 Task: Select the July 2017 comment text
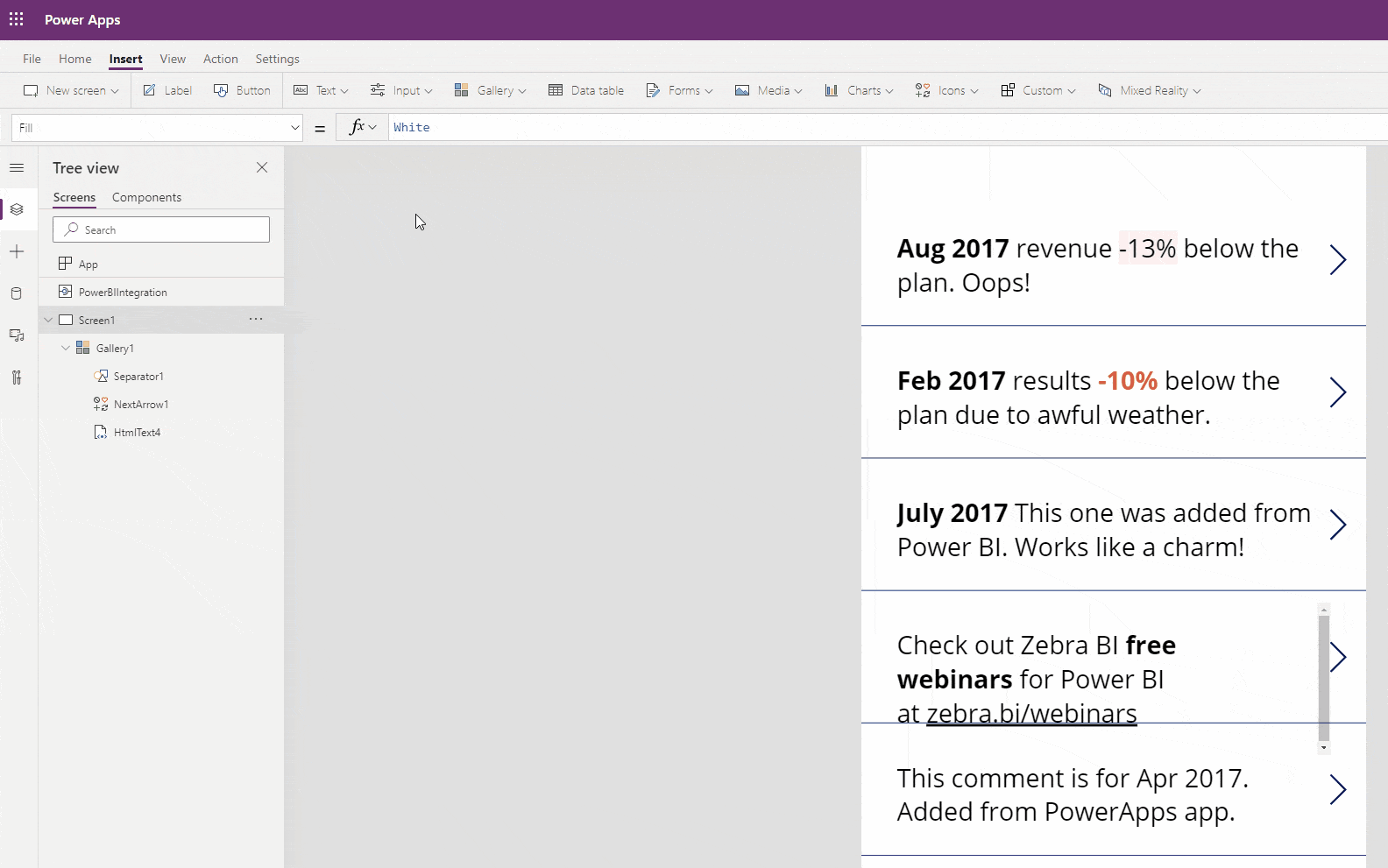(1103, 530)
